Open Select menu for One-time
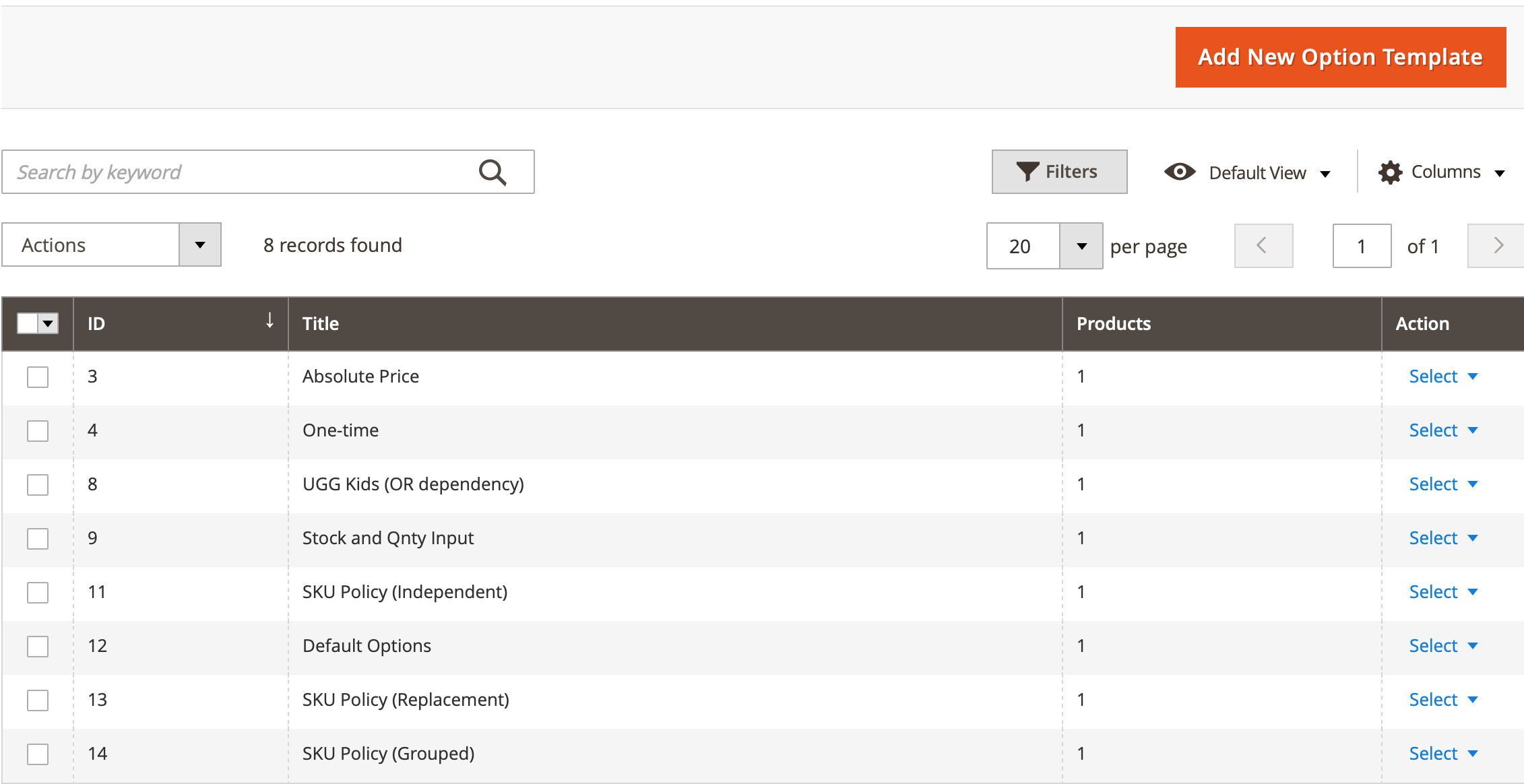The height and width of the screenshot is (784, 1524). coord(1443,430)
